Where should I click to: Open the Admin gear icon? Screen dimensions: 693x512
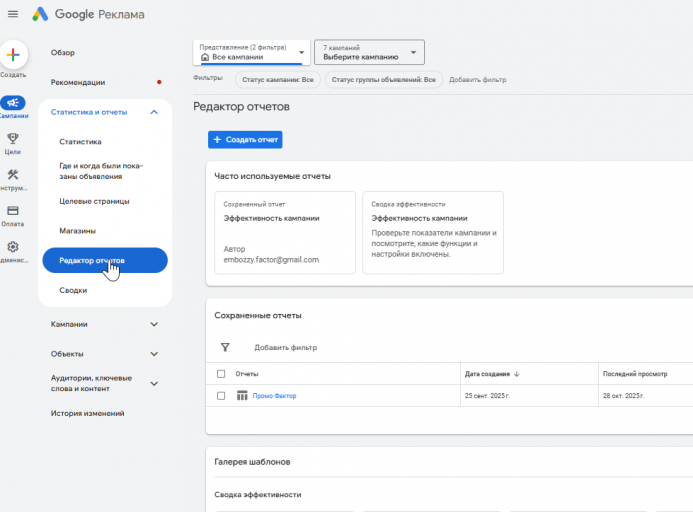point(13,247)
